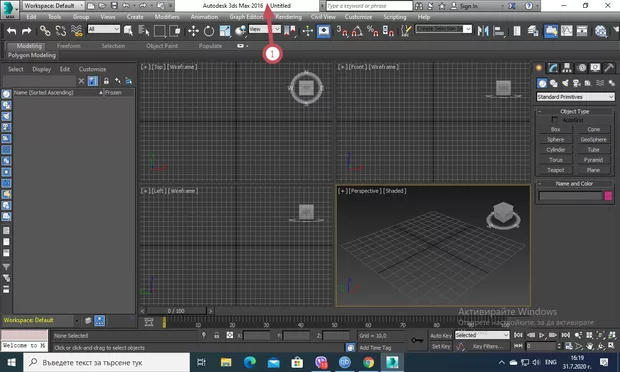Toggle the Selection Lock icon in status bar

coord(217,335)
